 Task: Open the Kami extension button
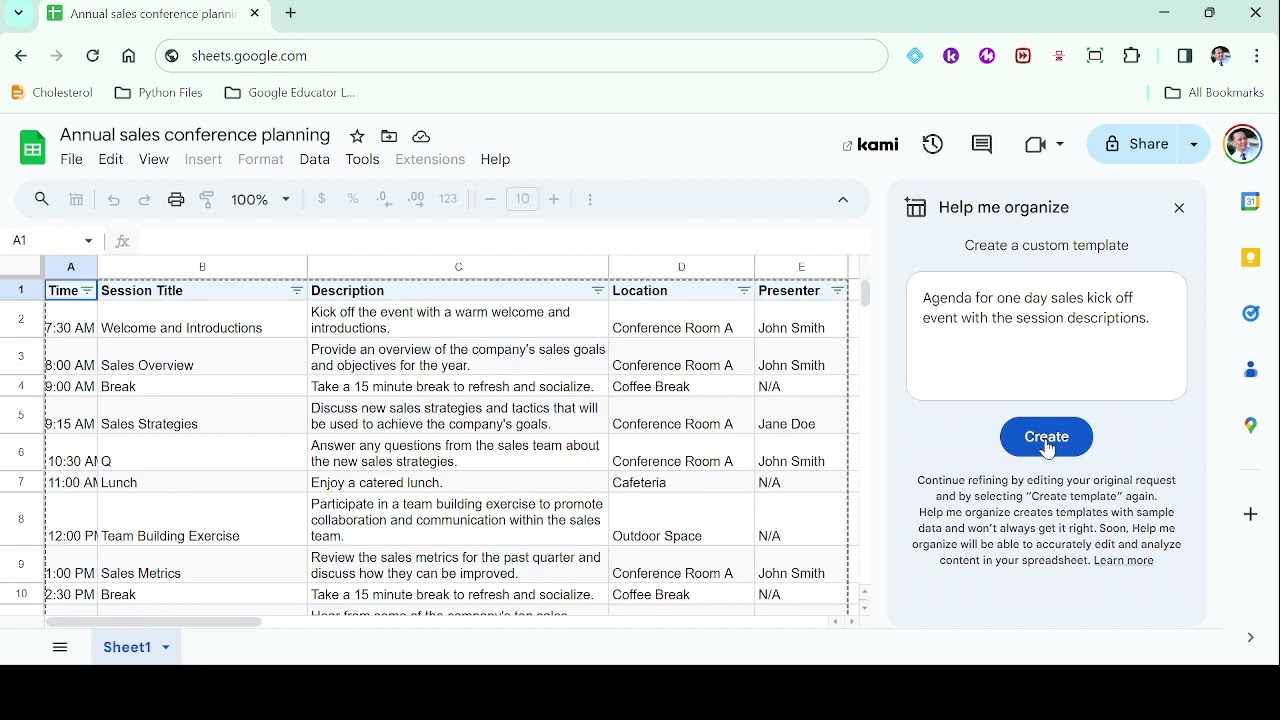pos(870,145)
